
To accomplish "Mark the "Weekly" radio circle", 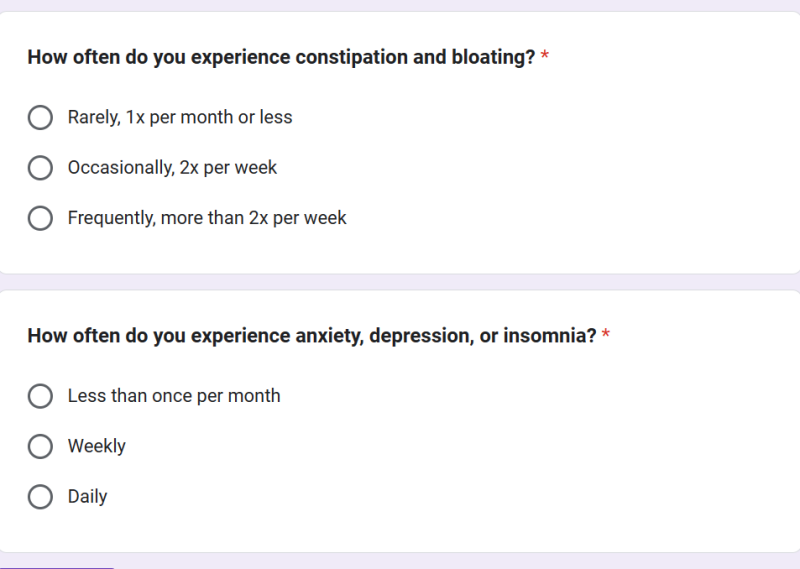I will (40, 447).
